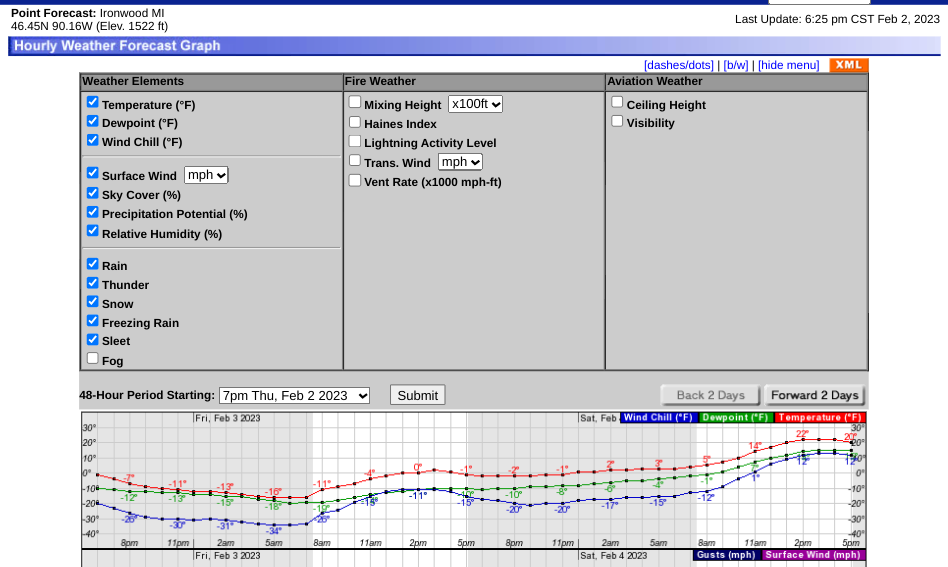The width and height of the screenshot is (948, 567).
Task: Click the 5pm Friday time label on temperature graph
Action: [466, 543]
